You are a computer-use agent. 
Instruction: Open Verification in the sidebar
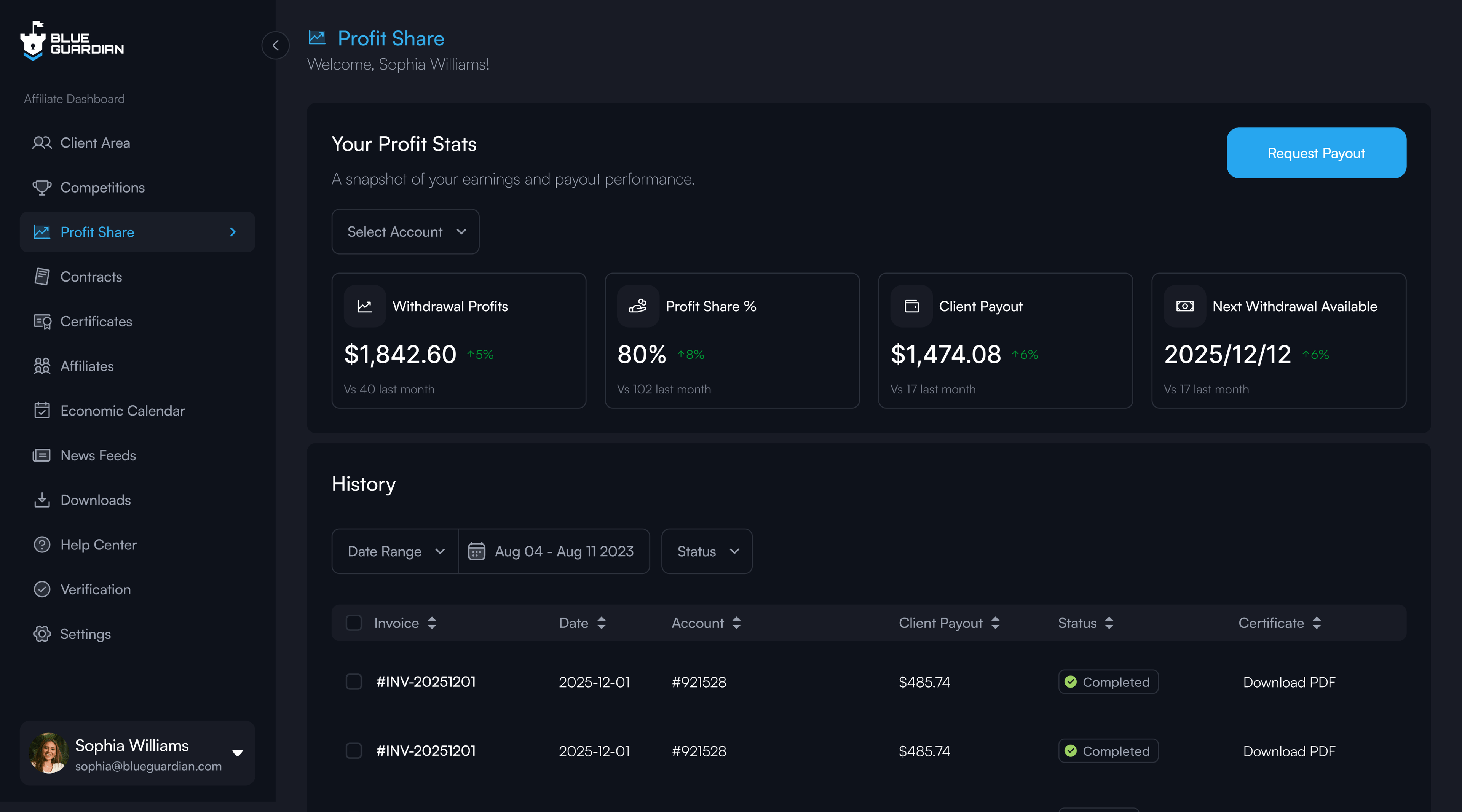137,589
